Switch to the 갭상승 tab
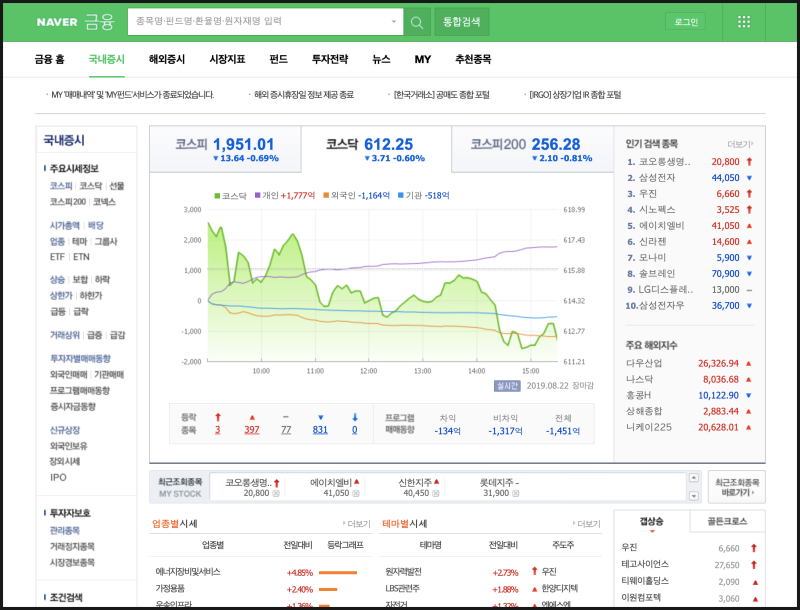The height and width of the screenshot is (610, 800). click(652, 521)
